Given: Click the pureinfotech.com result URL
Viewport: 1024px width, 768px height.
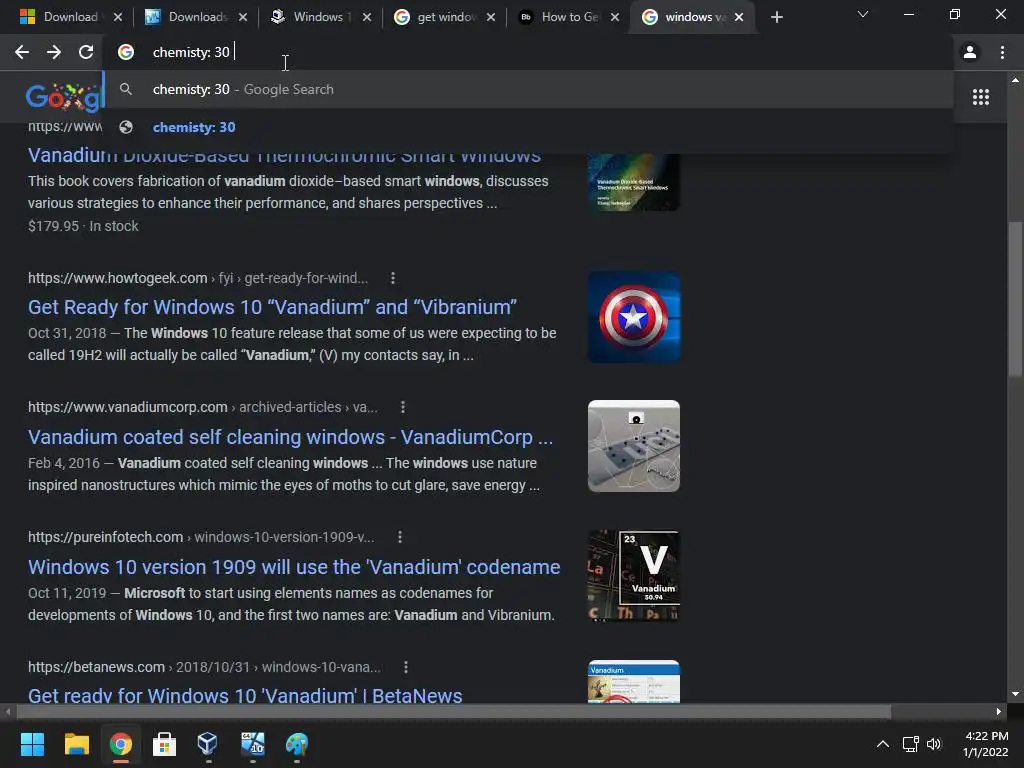Looking at the screenshot, I should point(201,537).
